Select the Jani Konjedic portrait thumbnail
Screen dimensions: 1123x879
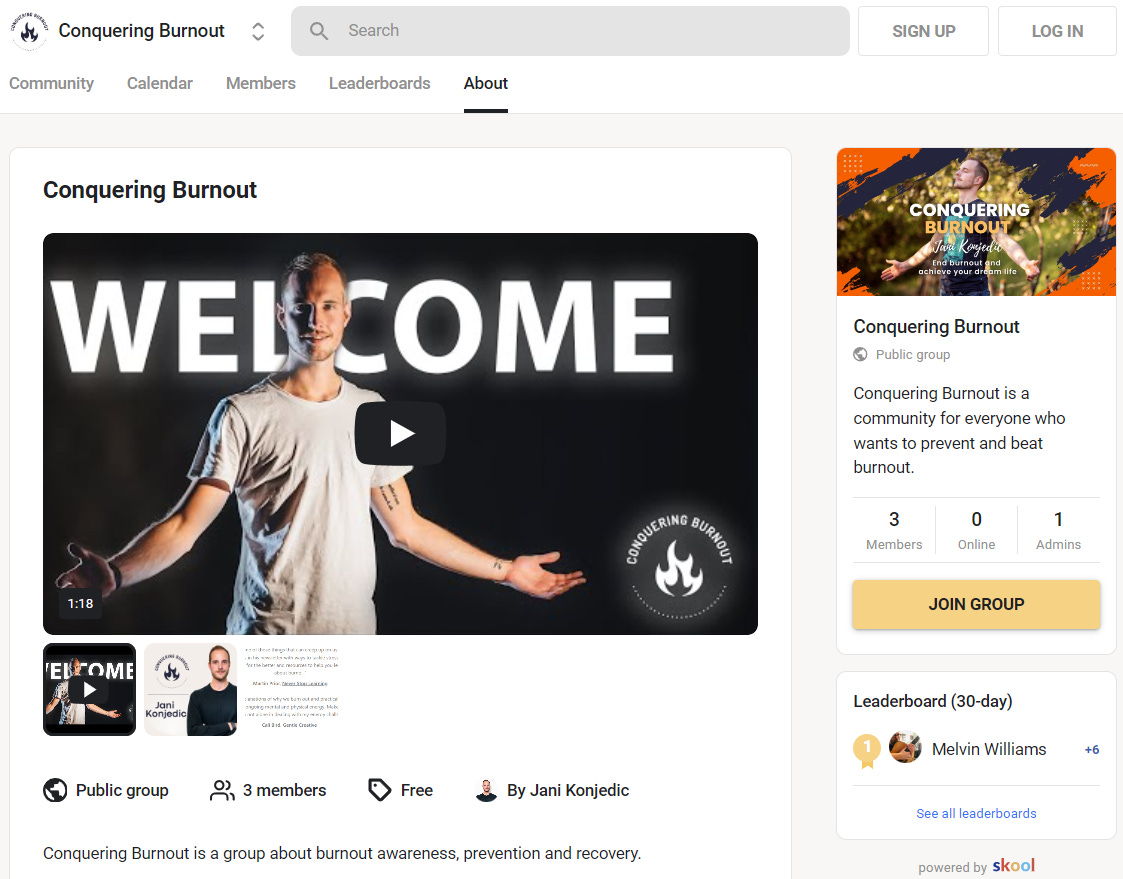click(x=191, y=689)
